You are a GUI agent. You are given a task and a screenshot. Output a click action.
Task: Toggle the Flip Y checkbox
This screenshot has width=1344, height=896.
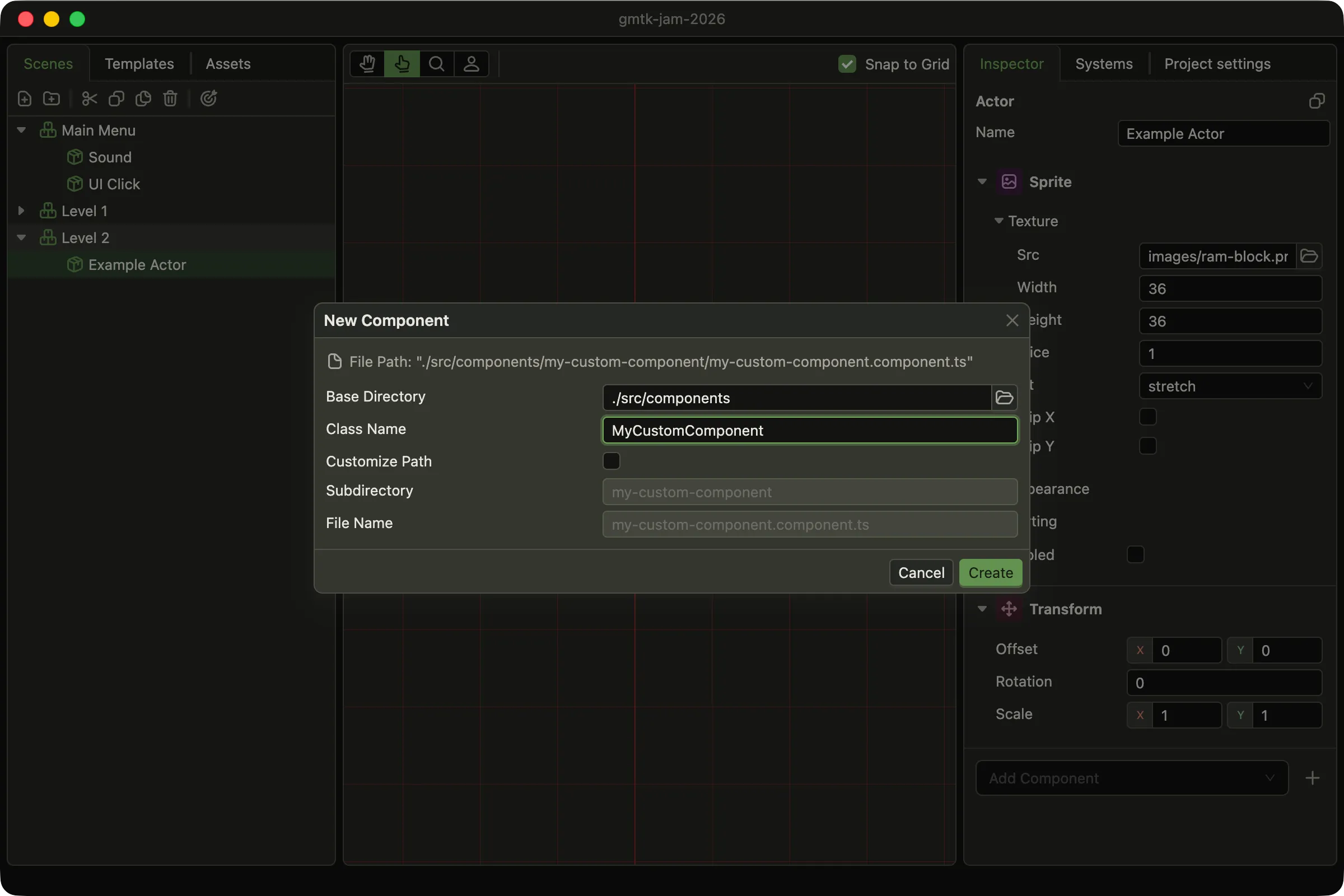coord(1147,446)
